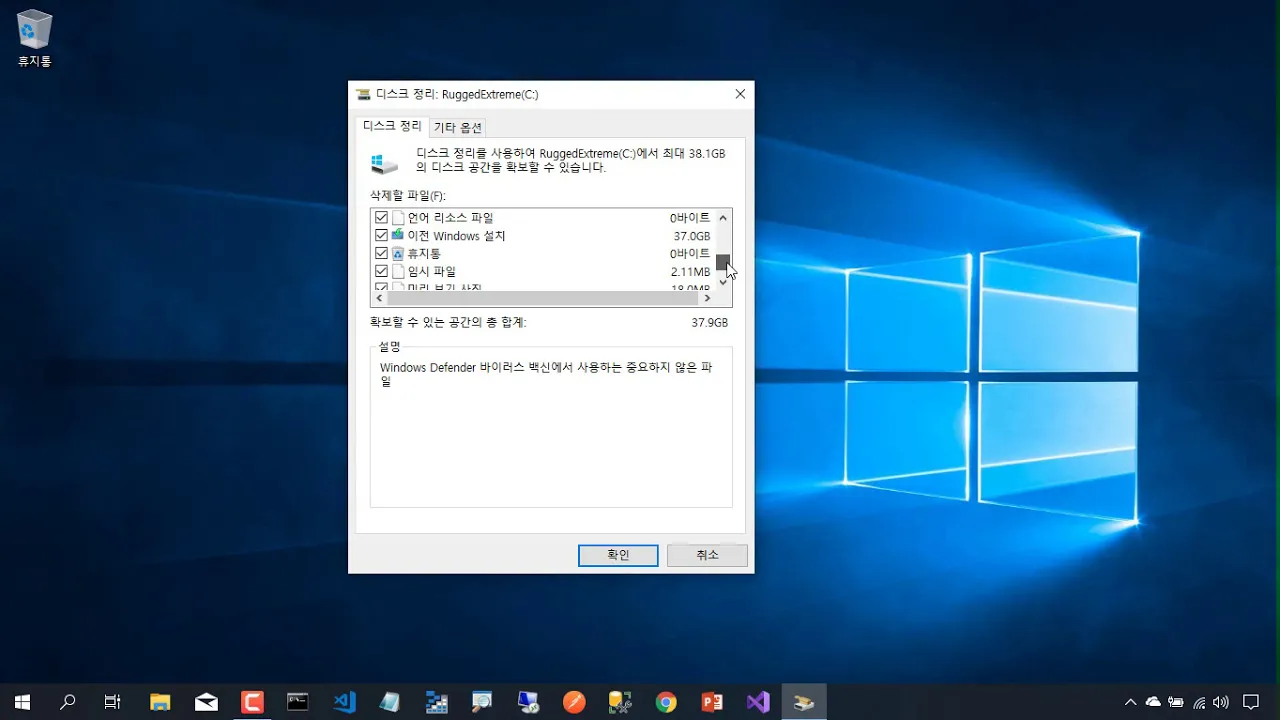This screenshot has width=1280, height=720.
Task: Open the yellow database tool on taskbar
Action: click(x=620, y=702)
